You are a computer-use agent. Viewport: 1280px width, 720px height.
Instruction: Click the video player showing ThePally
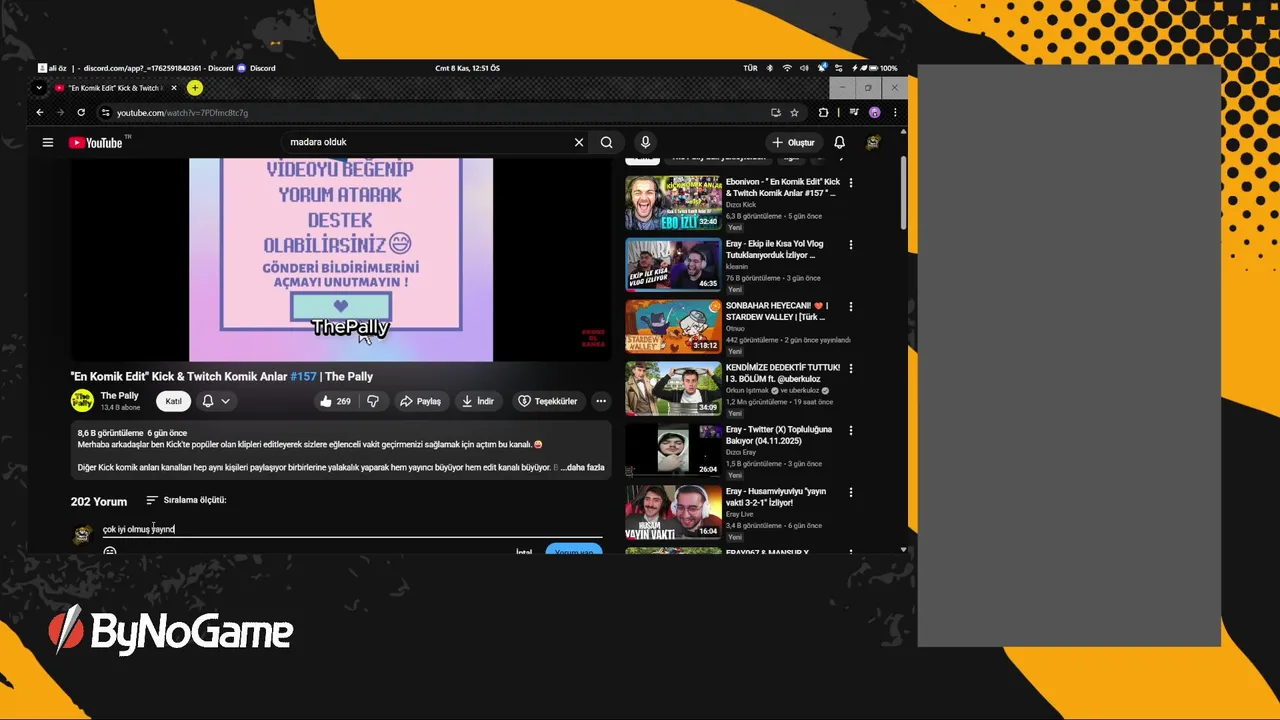pyautogui.click(x=341, y=259)
